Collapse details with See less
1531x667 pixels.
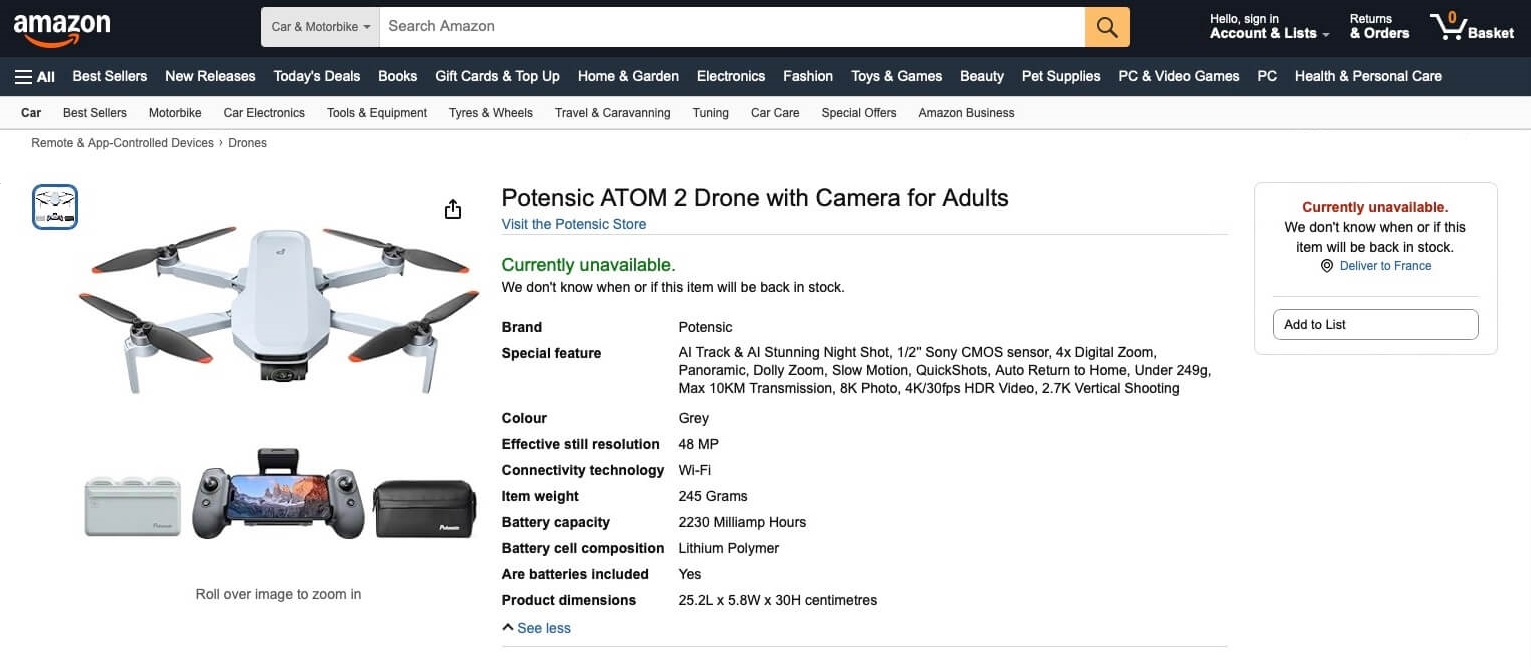(x=536, y=628)
